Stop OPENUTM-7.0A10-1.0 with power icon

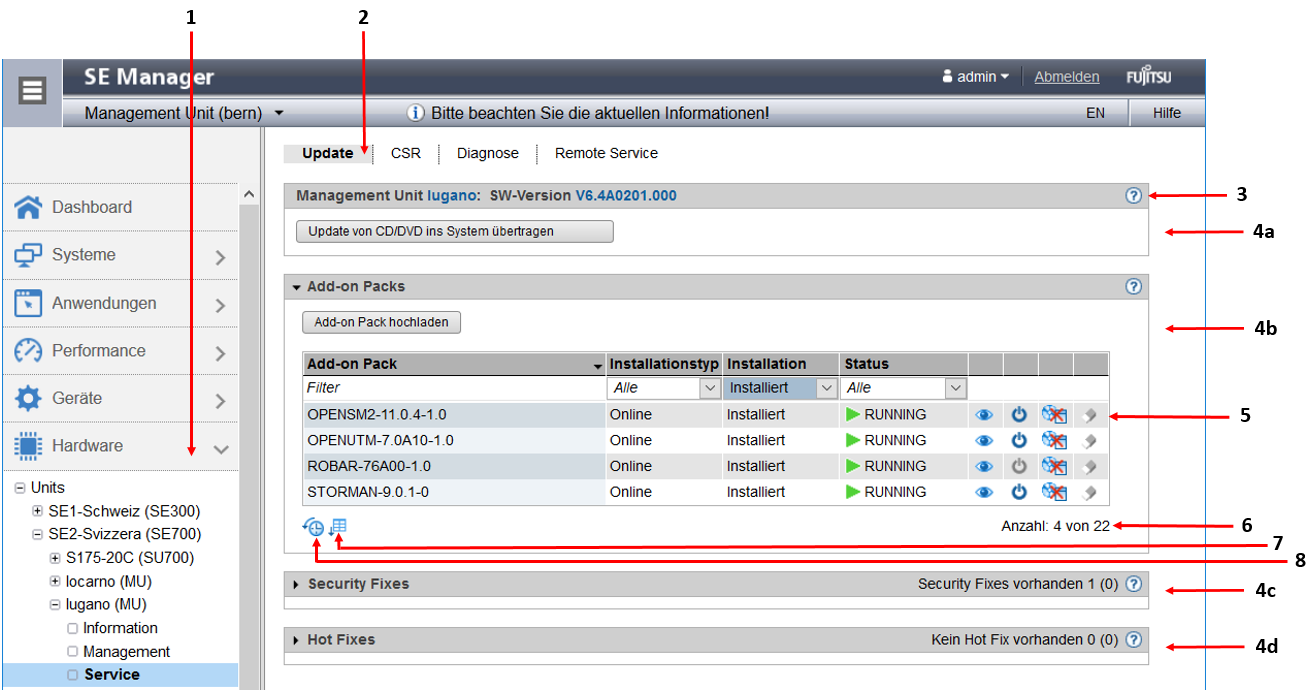[1019, 440]
